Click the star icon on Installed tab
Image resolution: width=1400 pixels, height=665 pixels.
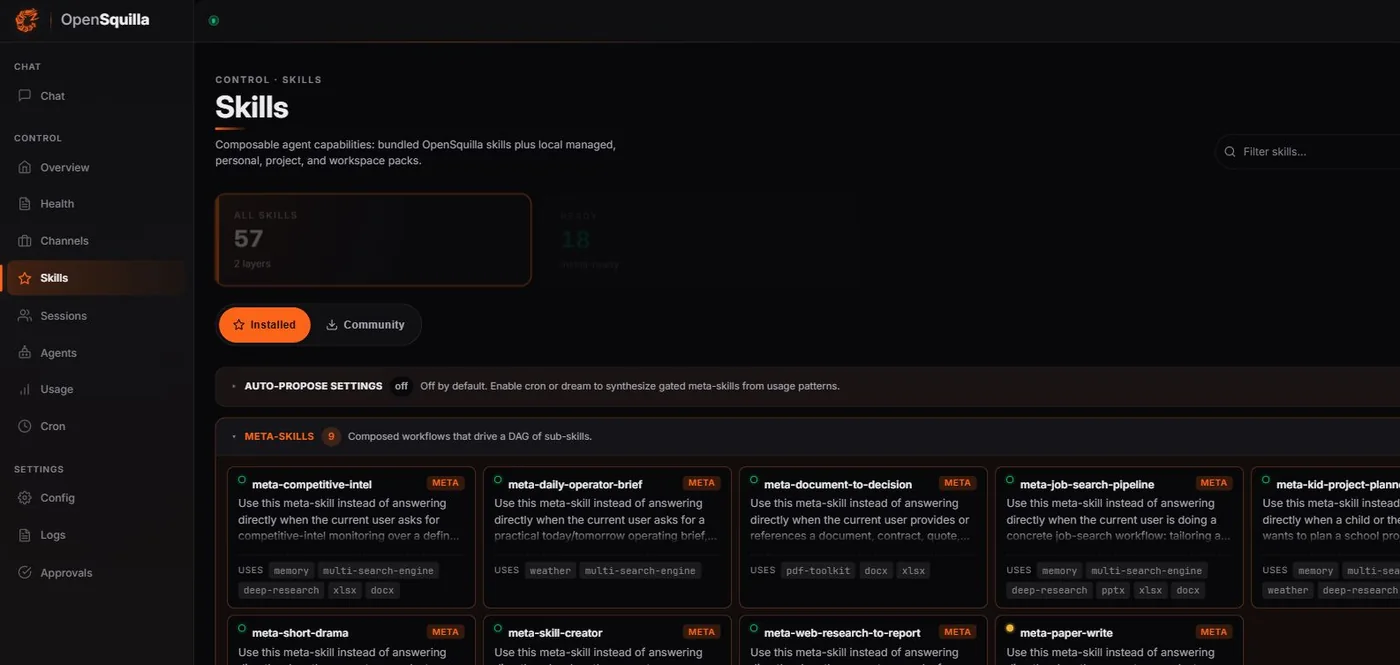[239, 325]
